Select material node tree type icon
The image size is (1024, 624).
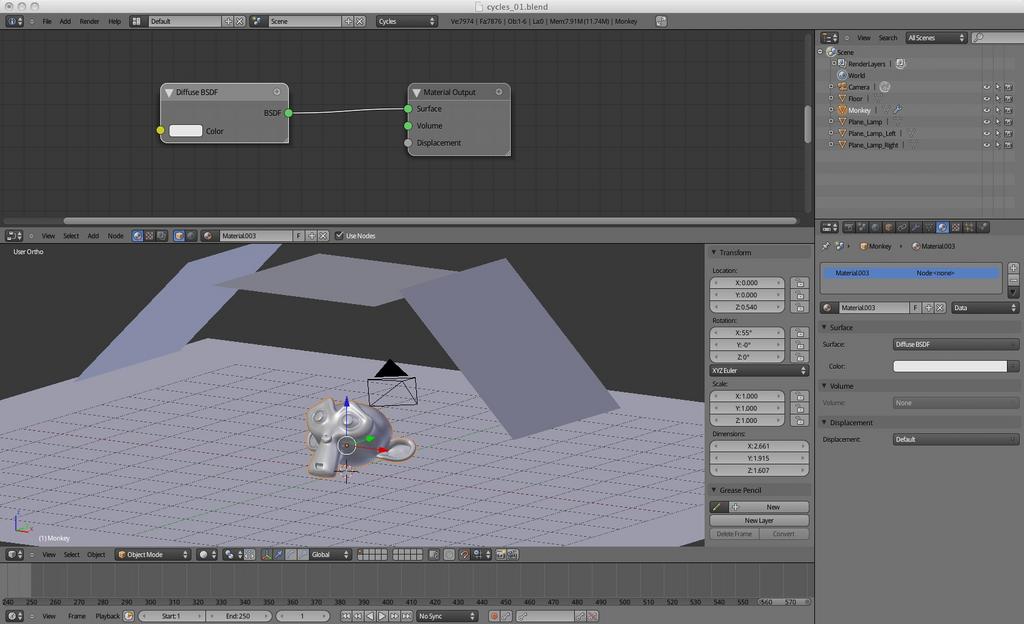[137, 236]
